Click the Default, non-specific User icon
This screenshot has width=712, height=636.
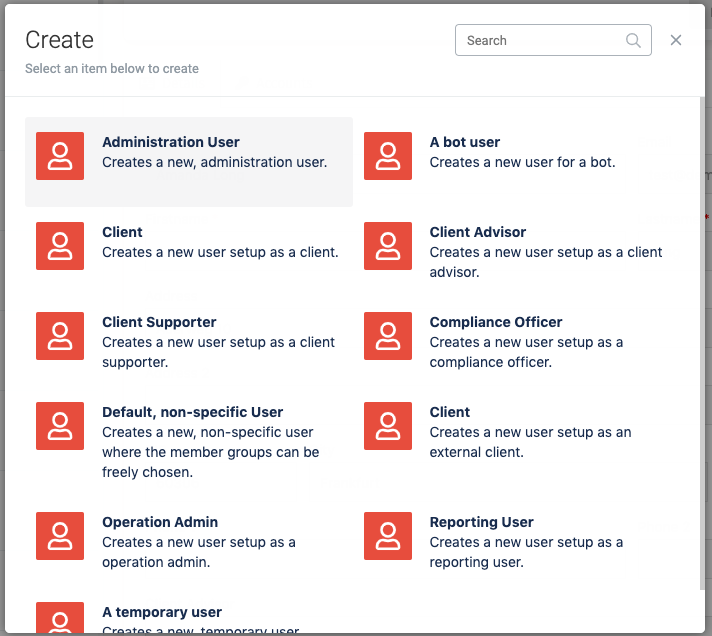[60, 426]
